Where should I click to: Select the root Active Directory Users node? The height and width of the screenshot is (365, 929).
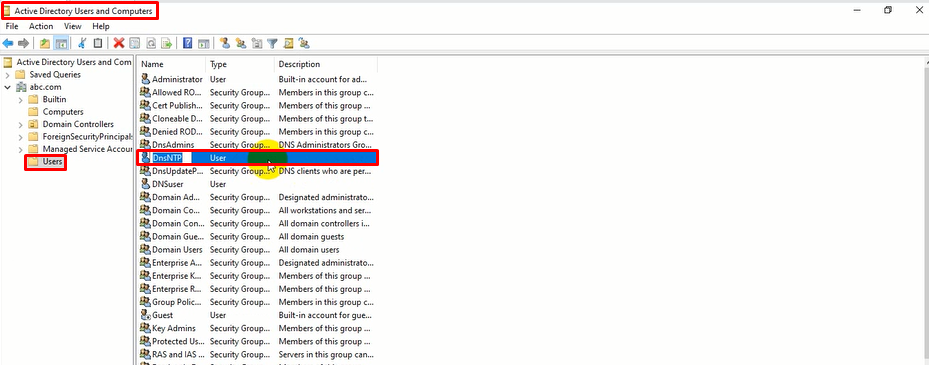pyautogui.click(x=74, y=62)
